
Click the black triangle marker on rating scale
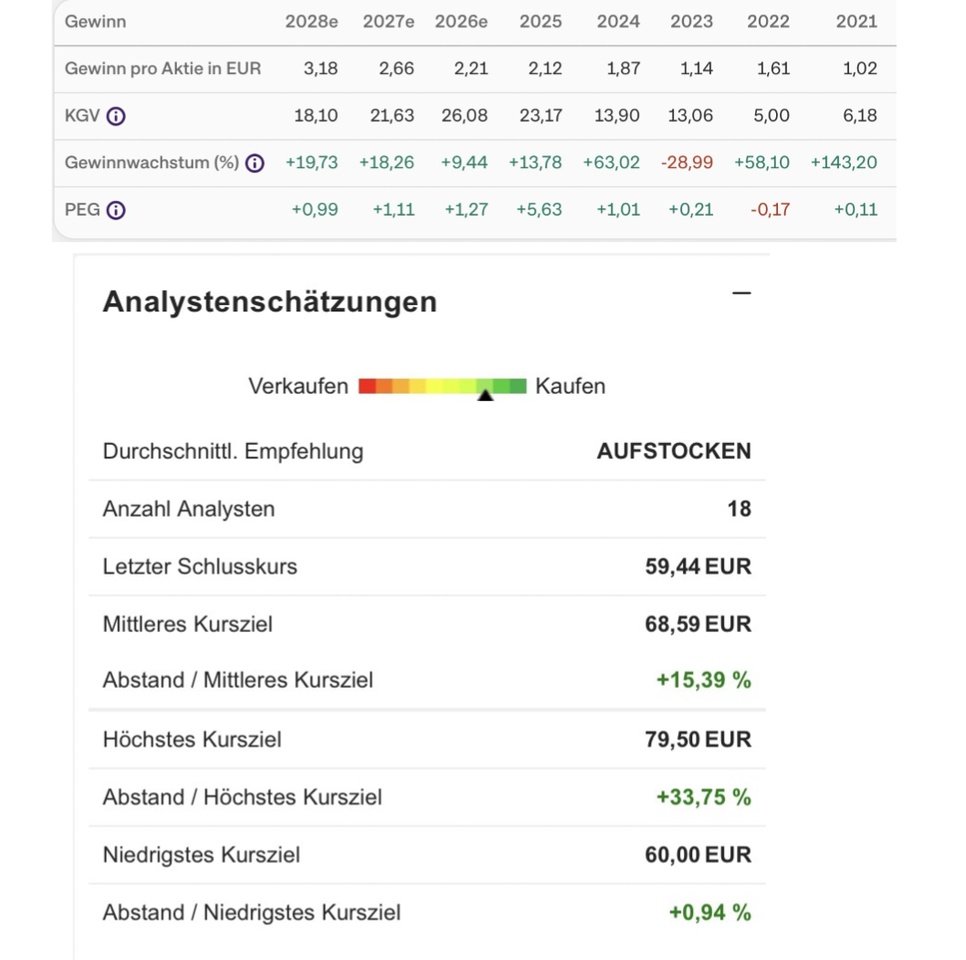pyautogui.click(x=486, y=396)
